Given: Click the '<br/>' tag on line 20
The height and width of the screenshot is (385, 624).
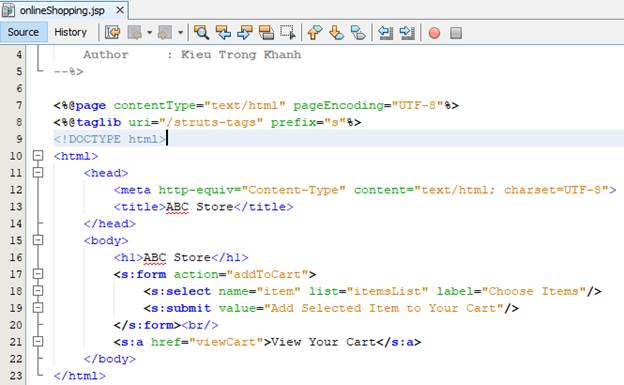Looking at the screenshot, I should coord(200,325).
